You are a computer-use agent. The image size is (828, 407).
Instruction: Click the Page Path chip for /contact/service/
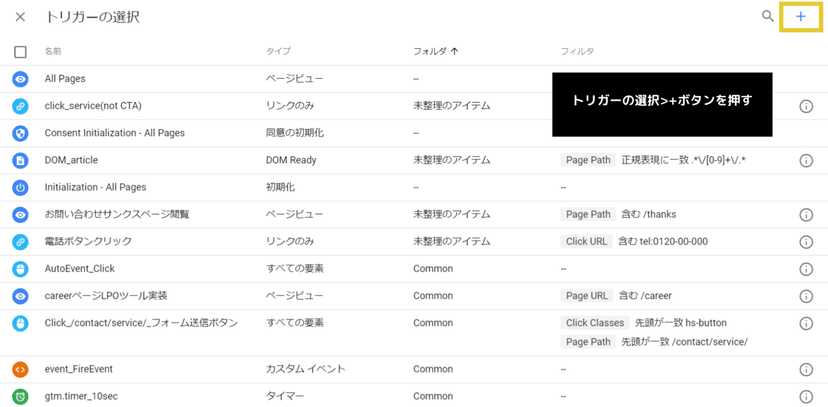(x=588, y=342)
